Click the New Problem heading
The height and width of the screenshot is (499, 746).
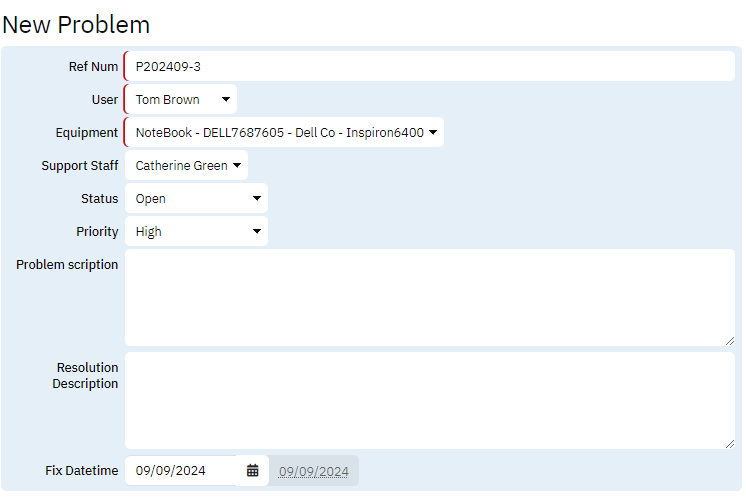[76, 24]
